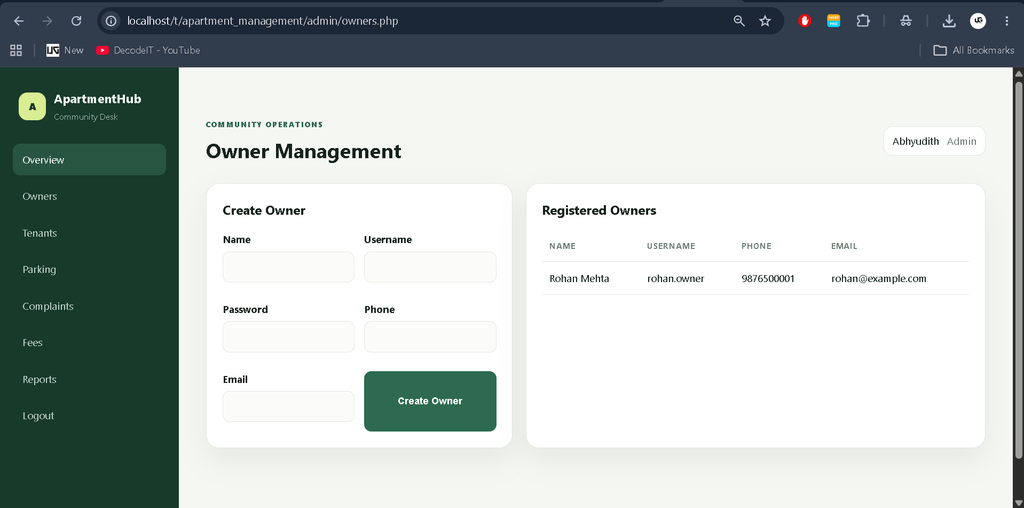This screenshot has width=1024, height=508.
Task: Click the Owner Management heading
Action: 304,151
